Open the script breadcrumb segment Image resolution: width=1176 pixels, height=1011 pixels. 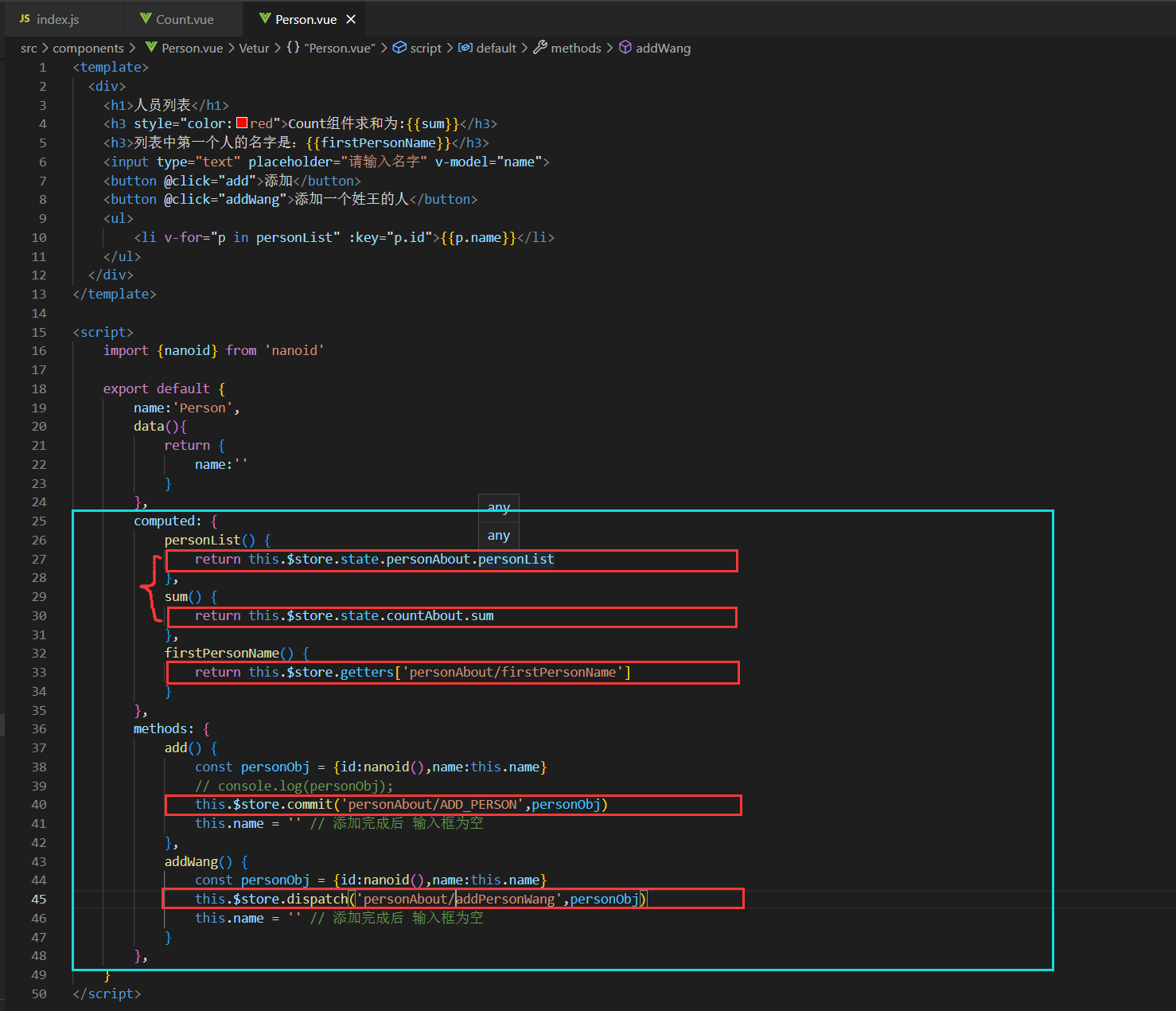click(x=426, y=49)
